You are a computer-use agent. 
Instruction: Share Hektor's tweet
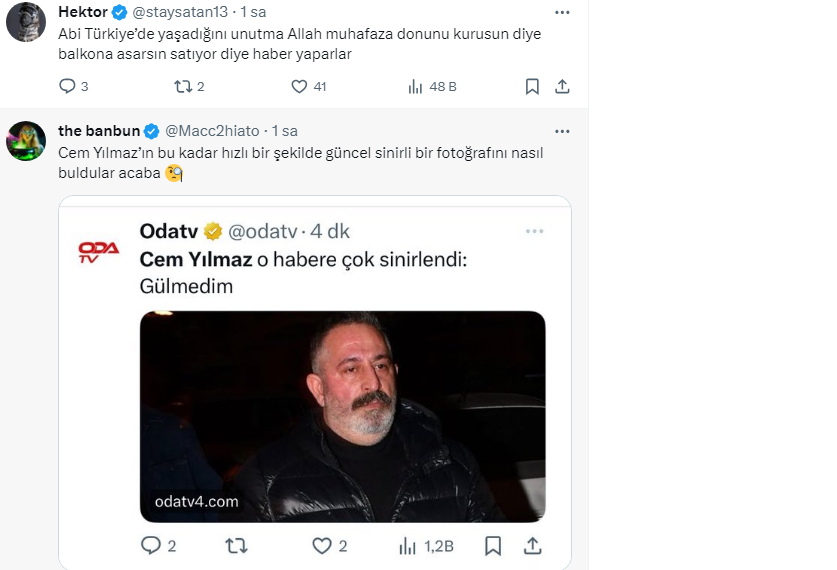pos(562,87)
